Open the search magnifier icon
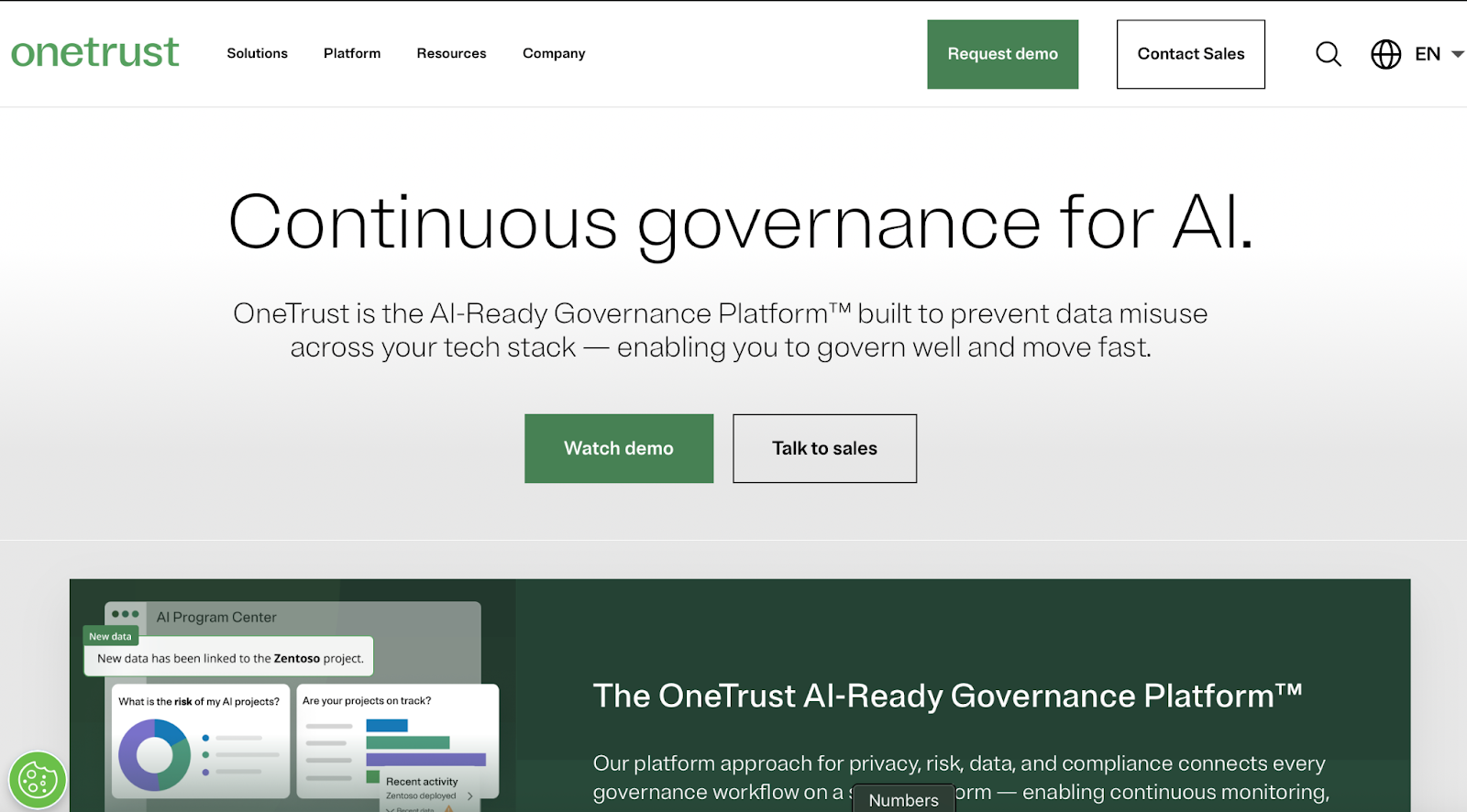 (1329, 54)
